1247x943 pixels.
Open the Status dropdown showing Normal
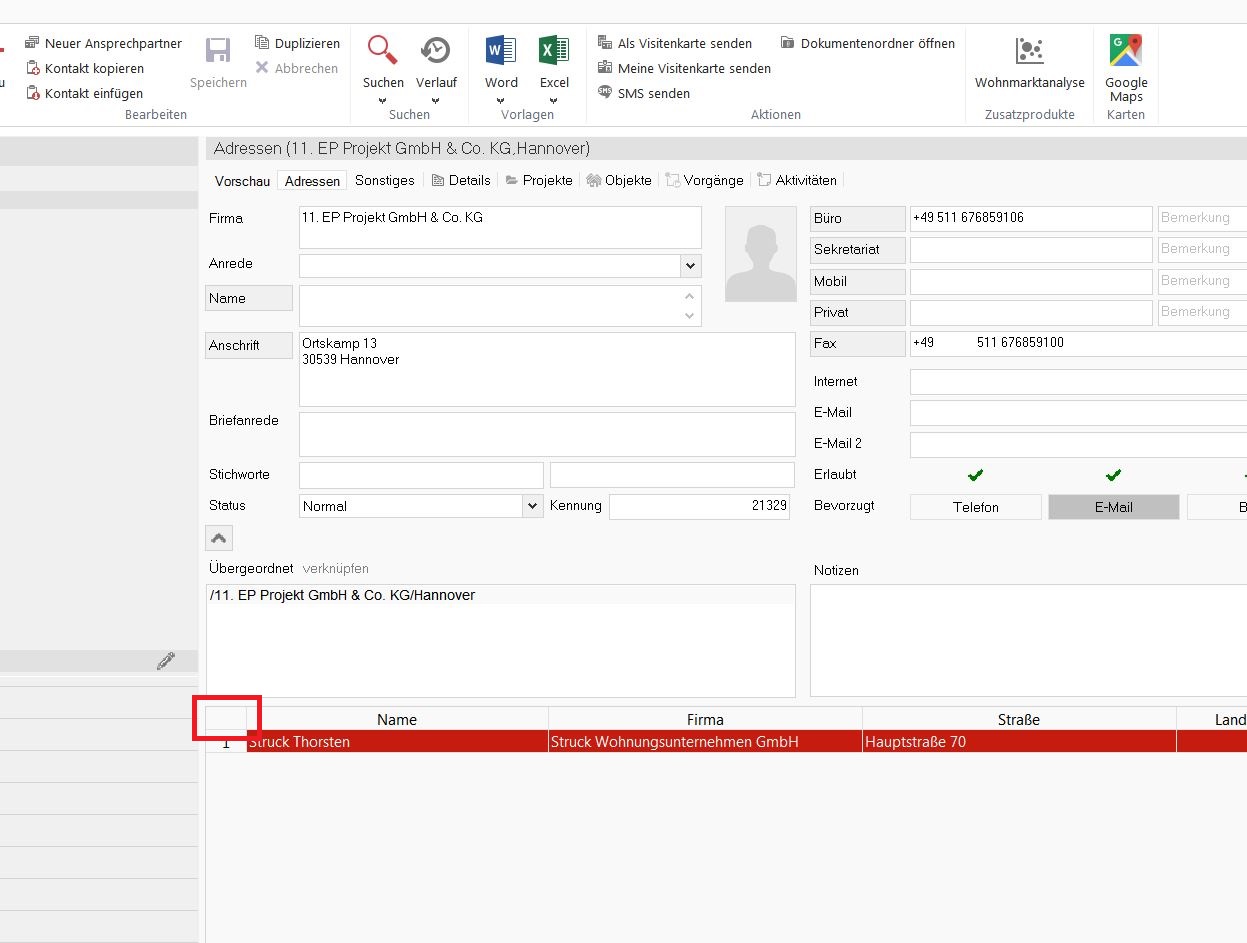532,506
